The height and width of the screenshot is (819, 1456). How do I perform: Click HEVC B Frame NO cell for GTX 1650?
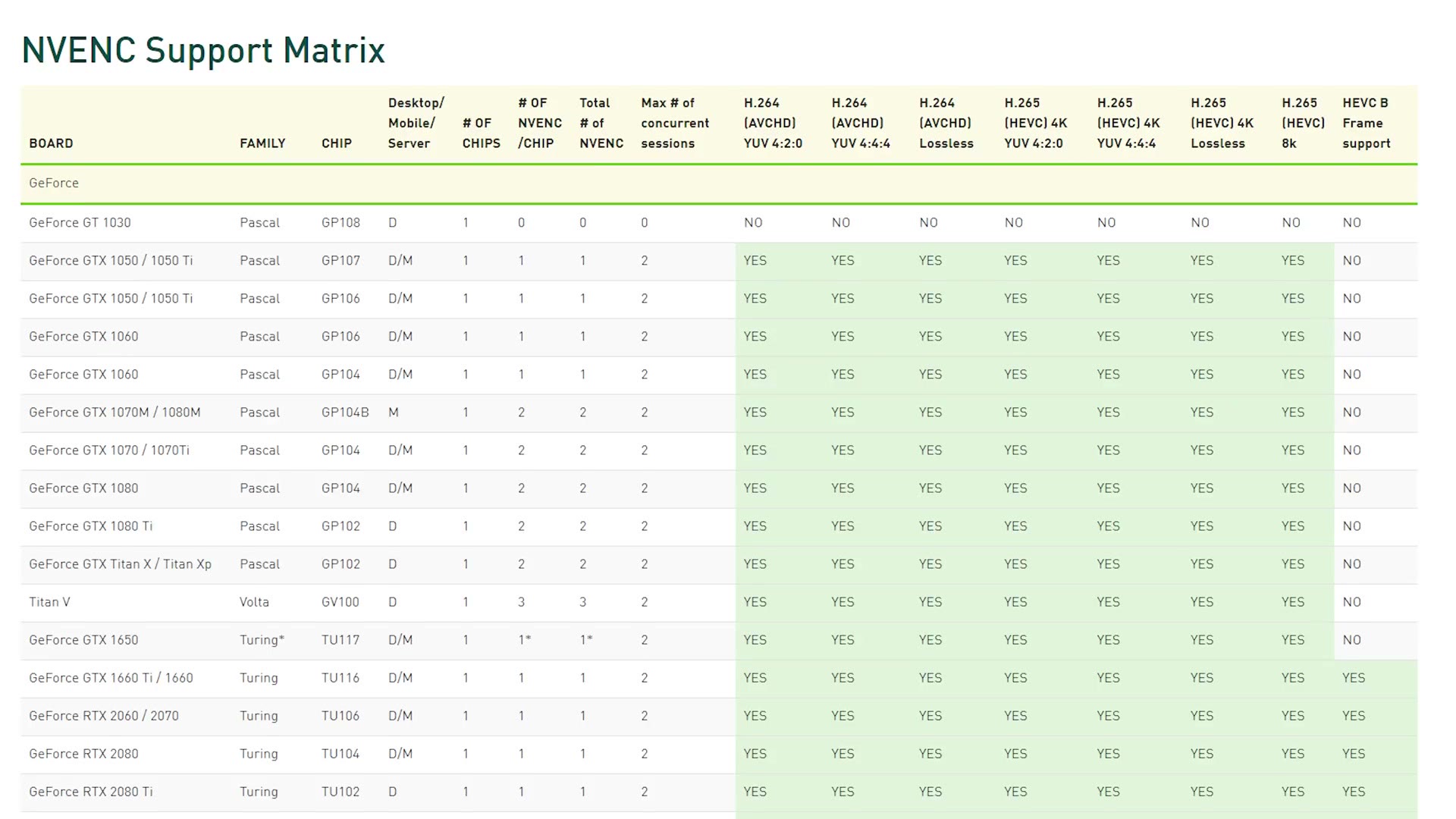point(1351,639)
